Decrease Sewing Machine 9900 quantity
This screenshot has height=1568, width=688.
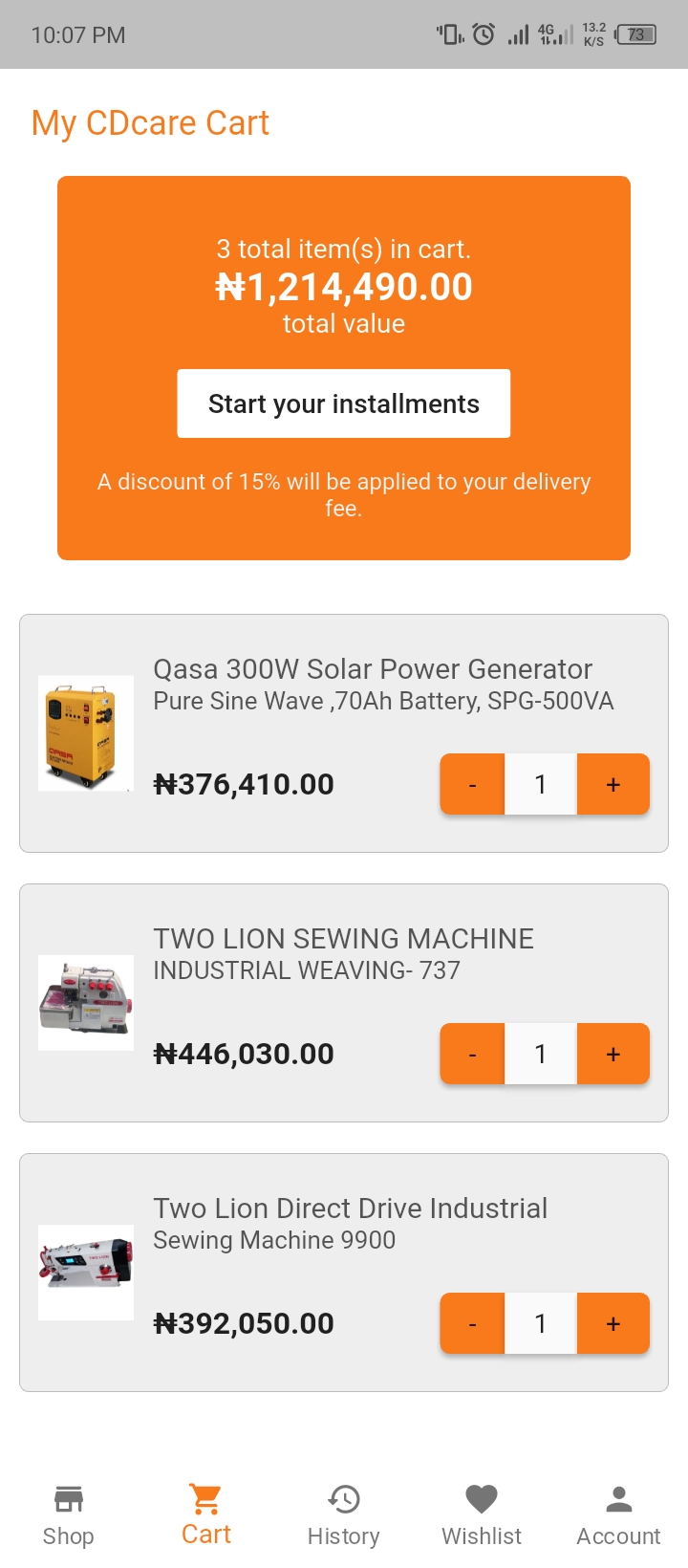pyautogui.click(x=472, y=1323)
